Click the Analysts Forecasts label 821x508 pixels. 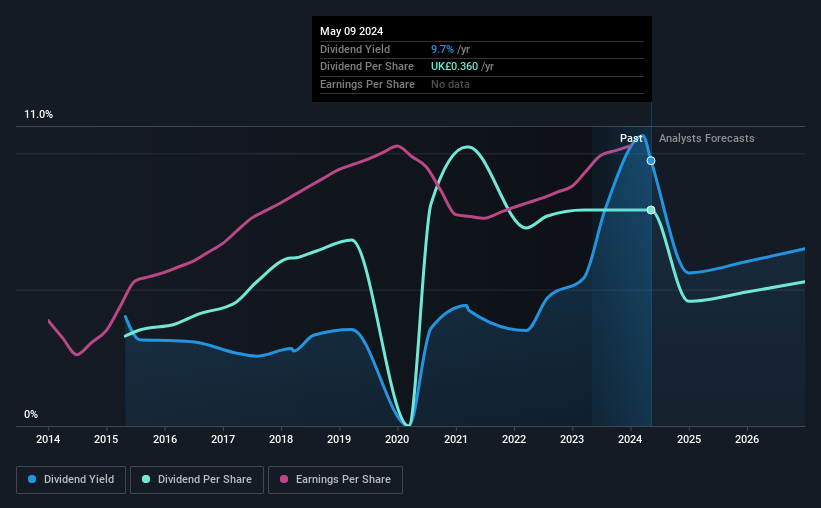[706, 138]
